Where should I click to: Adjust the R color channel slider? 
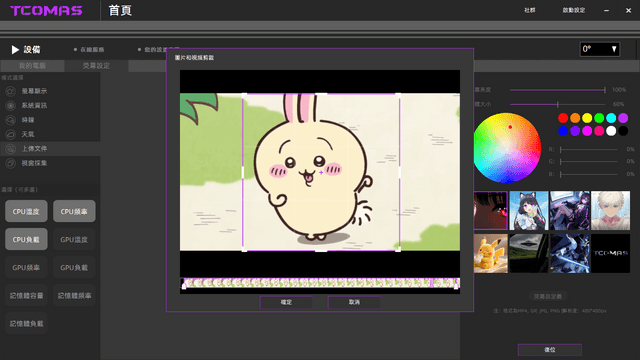[589, 150]
